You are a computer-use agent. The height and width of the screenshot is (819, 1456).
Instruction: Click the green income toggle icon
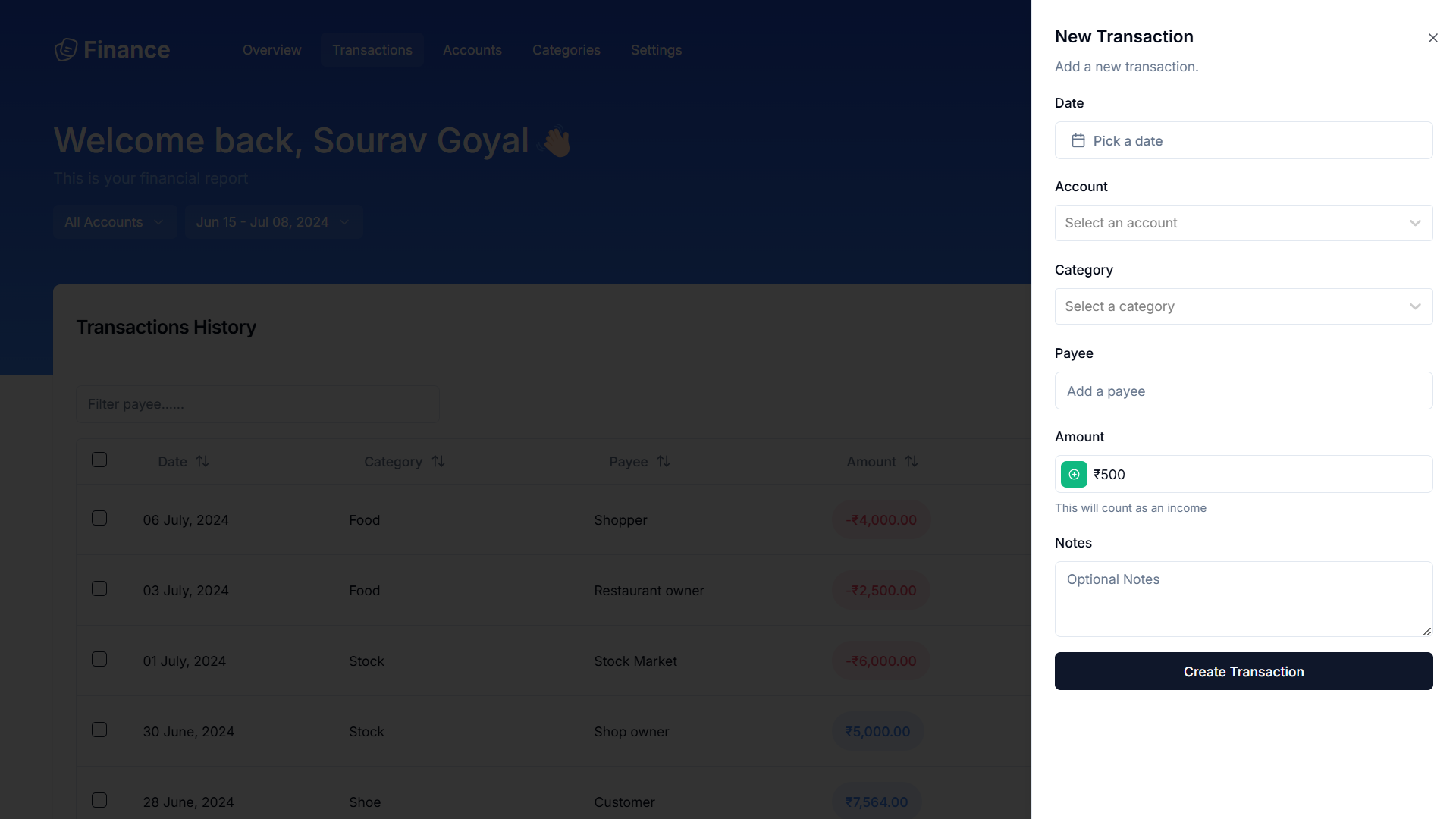coord(1074,474)
